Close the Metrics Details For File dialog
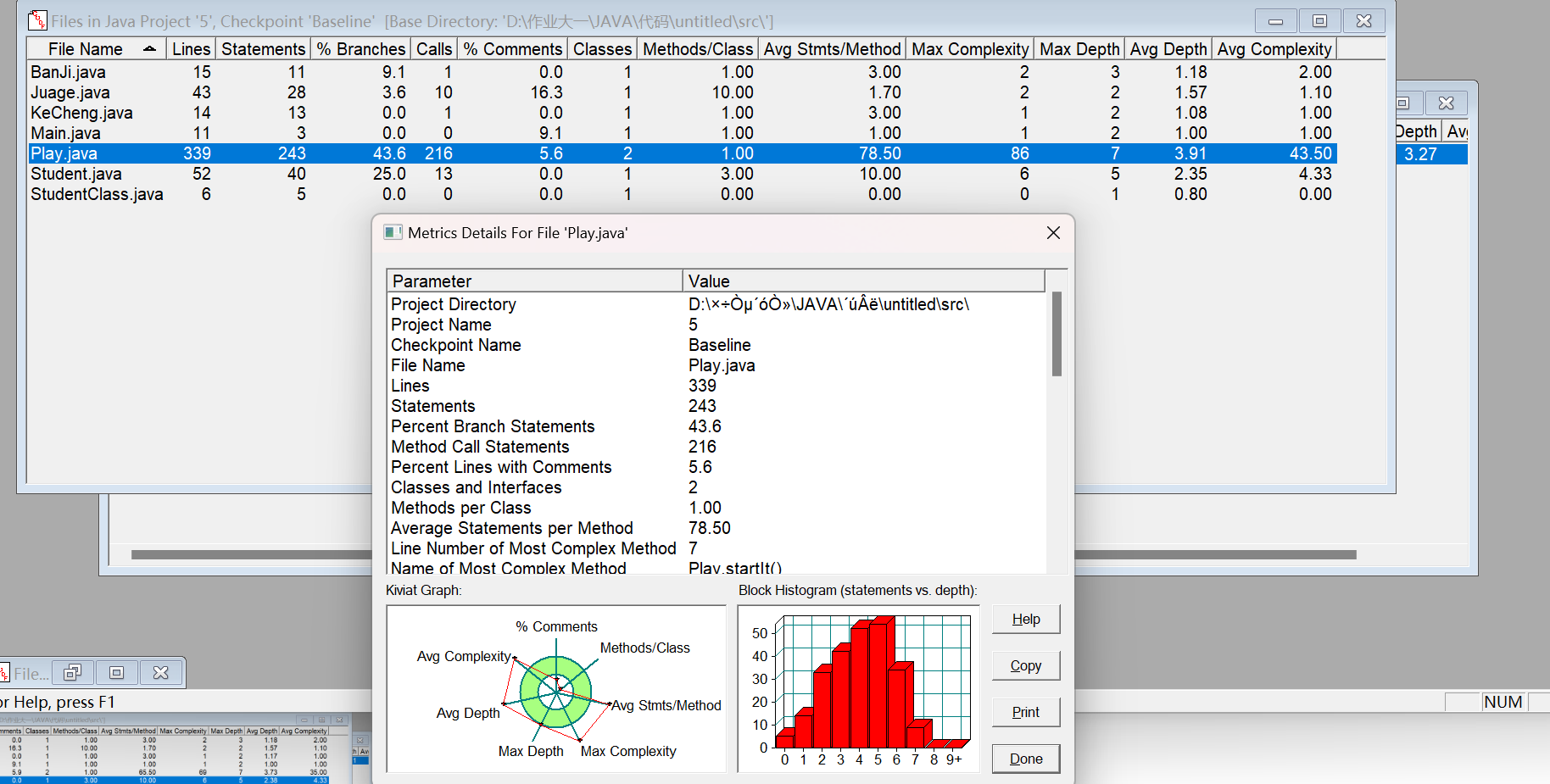The image size is (1550, 784). coord(1053,232)
